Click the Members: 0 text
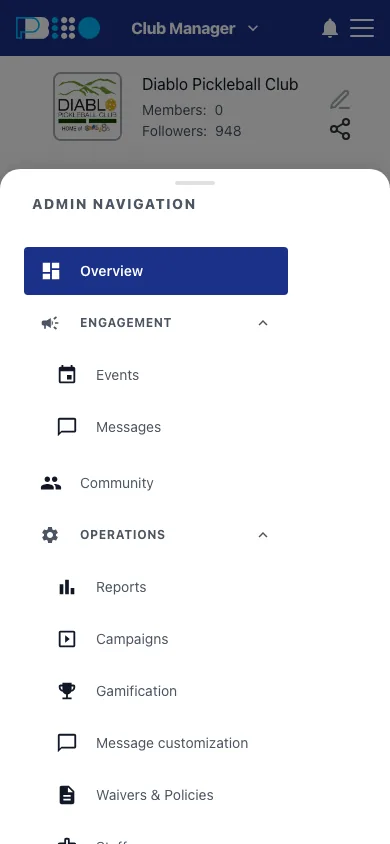Image resolution: width=390 pixels, height=844 pixels. 182,110
